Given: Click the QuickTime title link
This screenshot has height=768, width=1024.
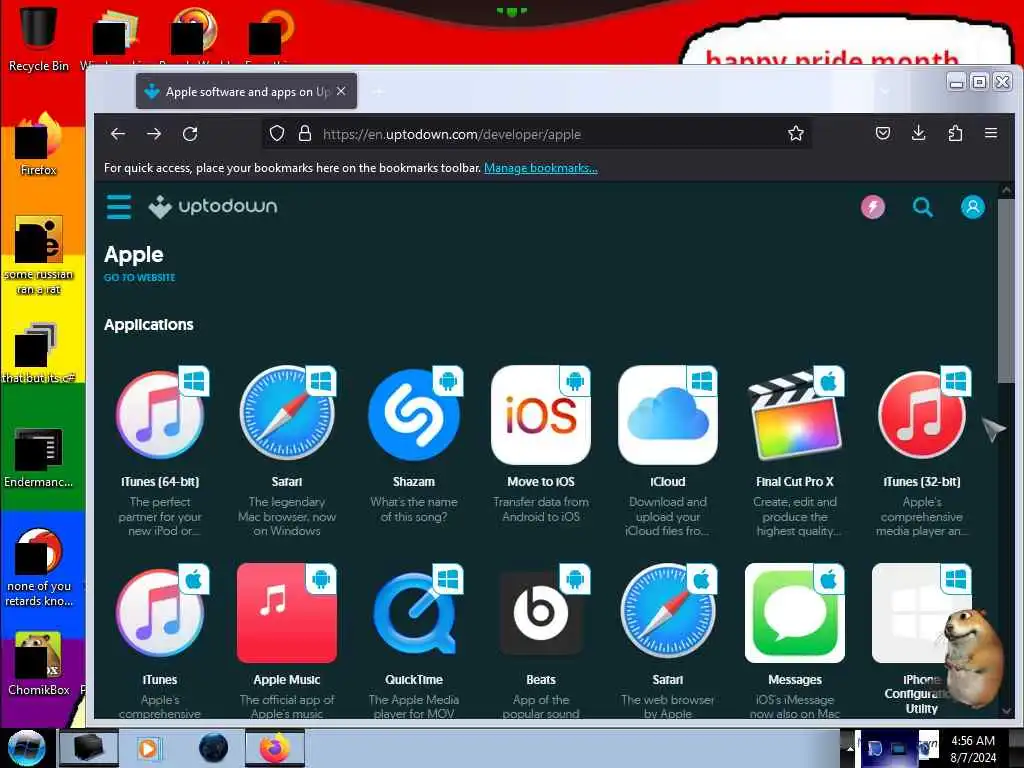Looking at the screenshot, I should [x=414, y=680].
